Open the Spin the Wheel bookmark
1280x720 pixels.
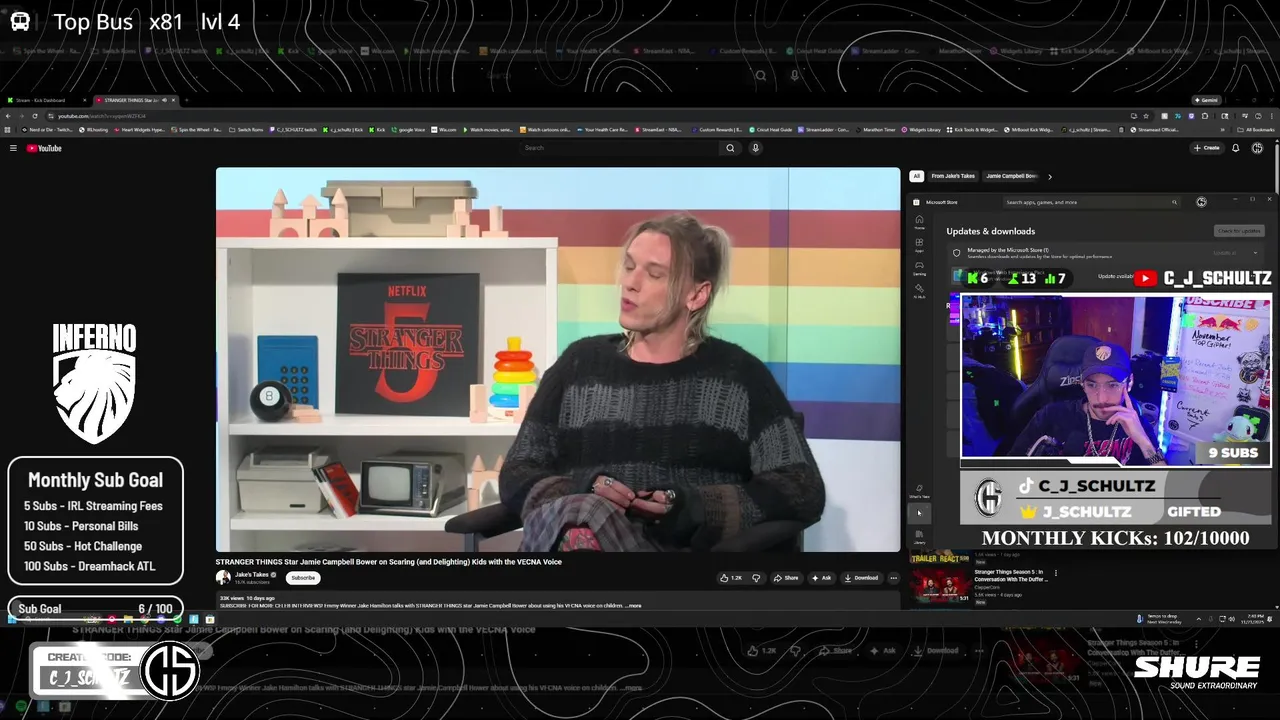coord(196,130)
